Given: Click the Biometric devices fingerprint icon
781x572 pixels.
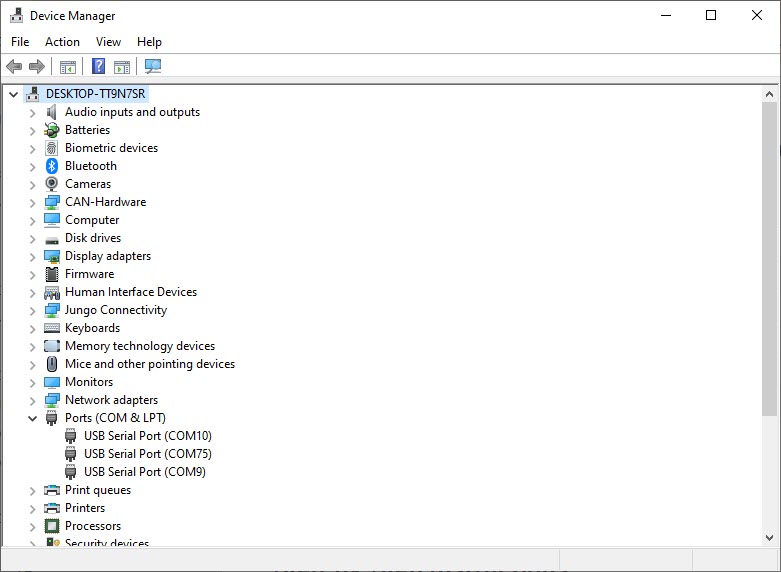Looking at the screenshot, I should click(52, 148).
